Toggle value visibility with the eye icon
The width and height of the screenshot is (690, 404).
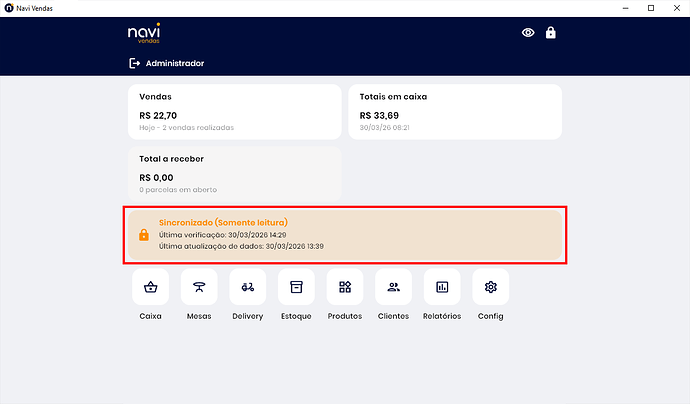[x=528, y=33]
